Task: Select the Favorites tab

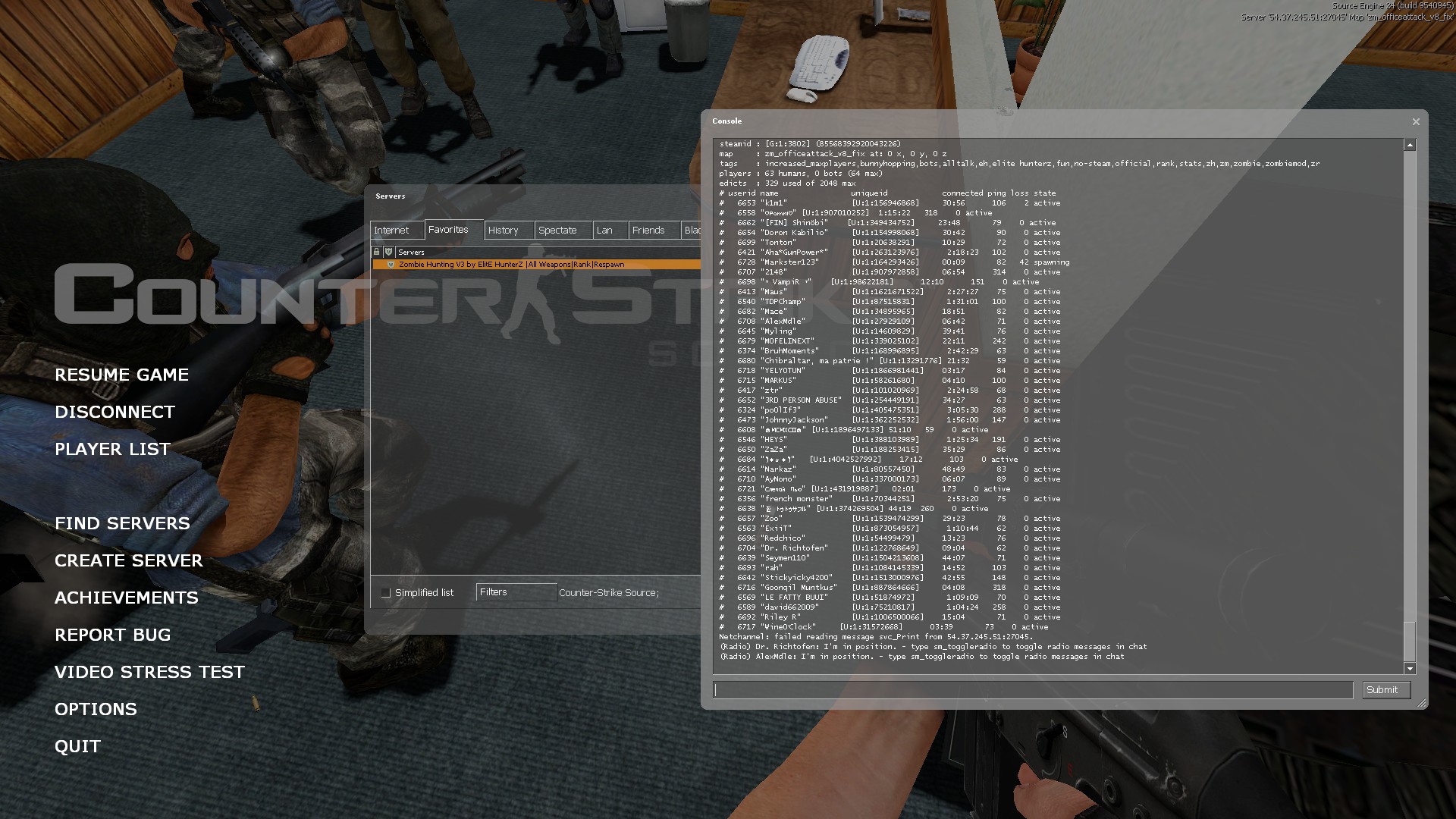Action: click(x=453, y=230)
